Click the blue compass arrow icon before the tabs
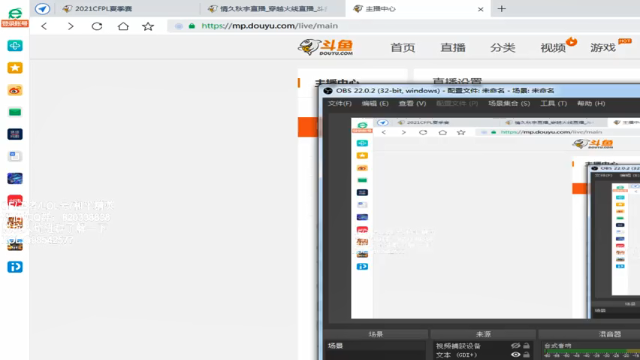Image resolution: width=640 pixels, height=360 pixels. pos(42,9)
